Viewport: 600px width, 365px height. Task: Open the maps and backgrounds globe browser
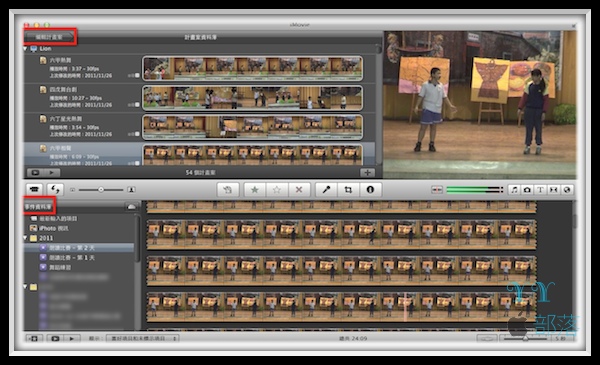point(567,190)
